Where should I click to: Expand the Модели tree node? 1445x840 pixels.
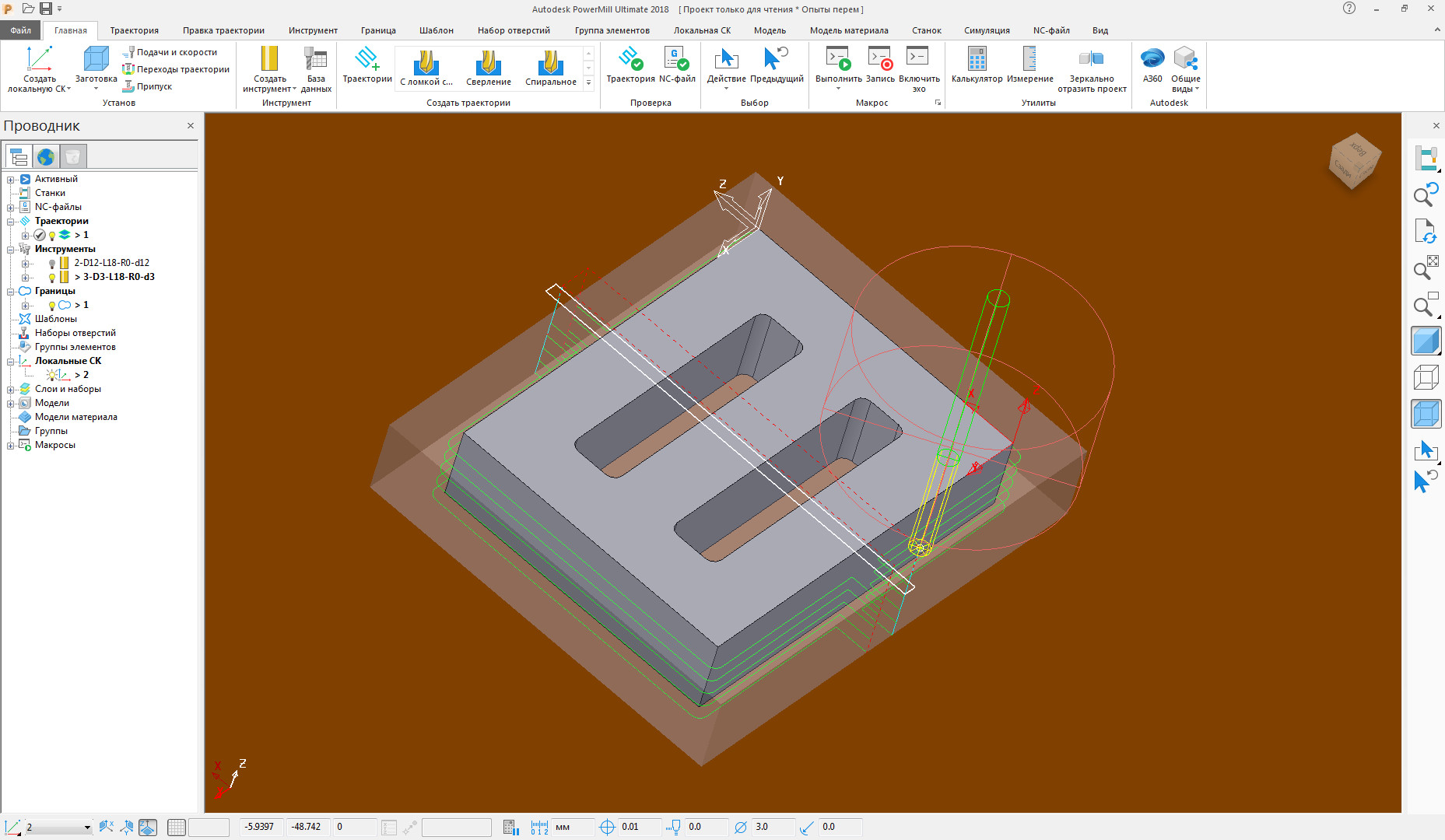click(11, 404)
